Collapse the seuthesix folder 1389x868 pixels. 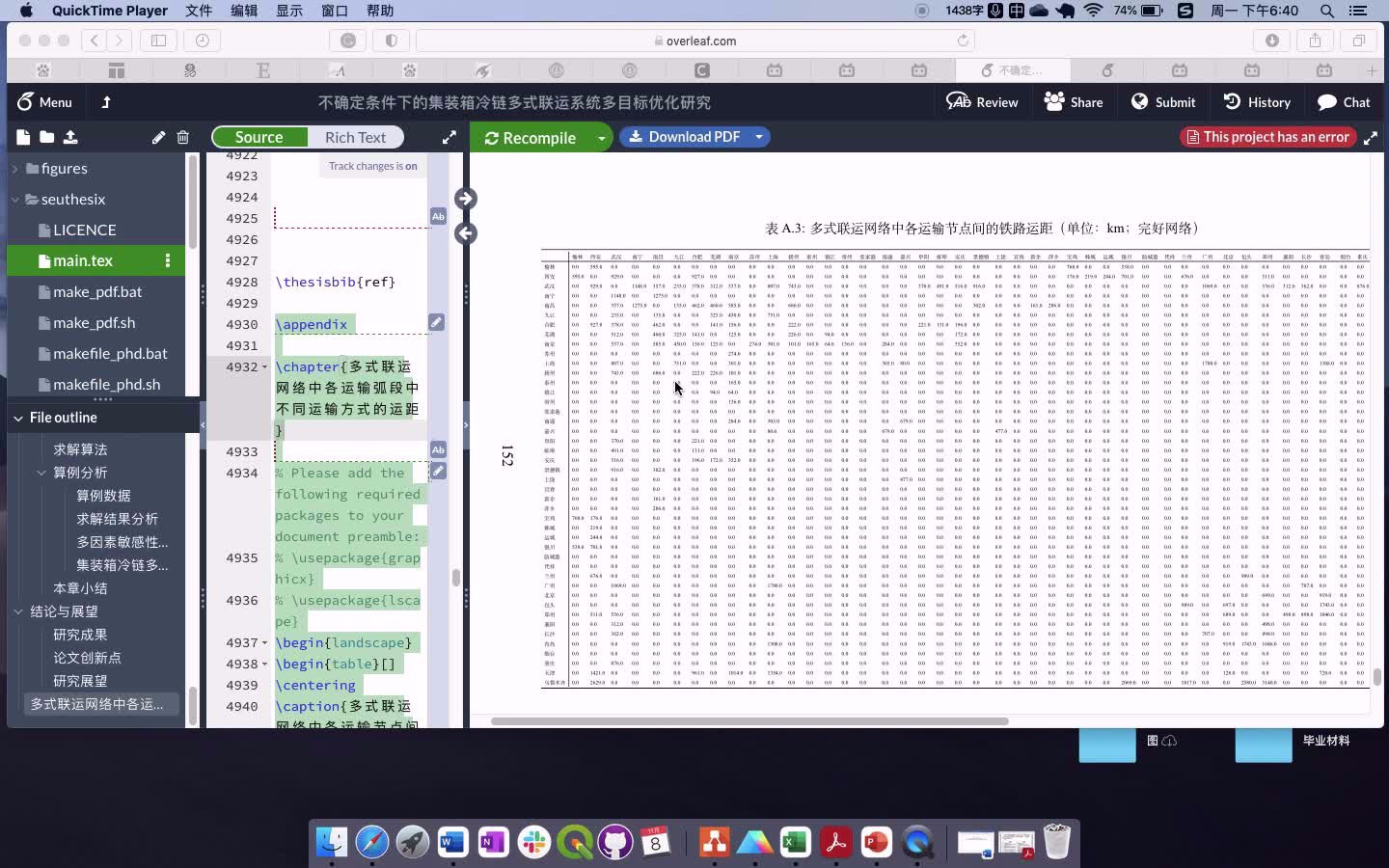click(x=14, y=200)
